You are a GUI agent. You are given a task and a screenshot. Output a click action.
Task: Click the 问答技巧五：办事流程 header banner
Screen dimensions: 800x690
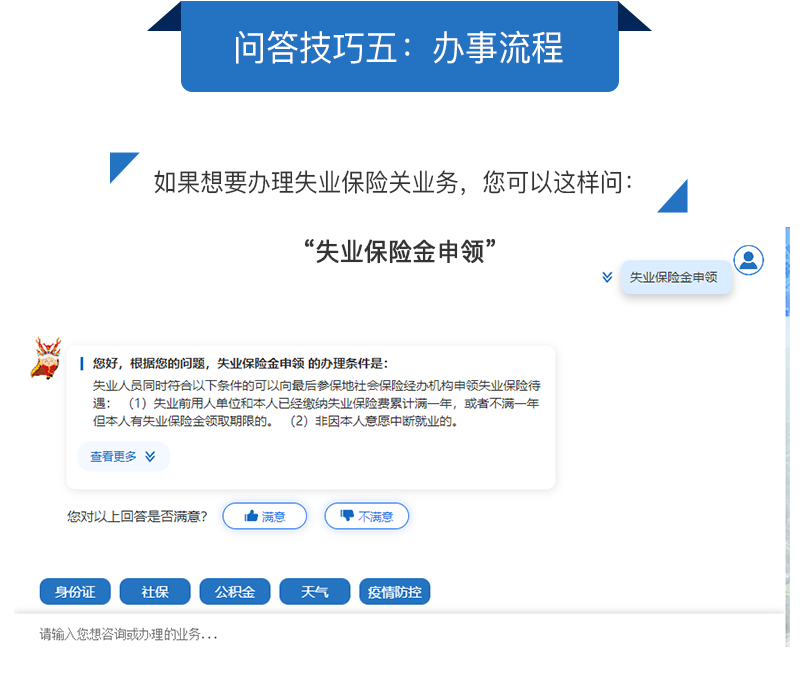coord(399,47)
